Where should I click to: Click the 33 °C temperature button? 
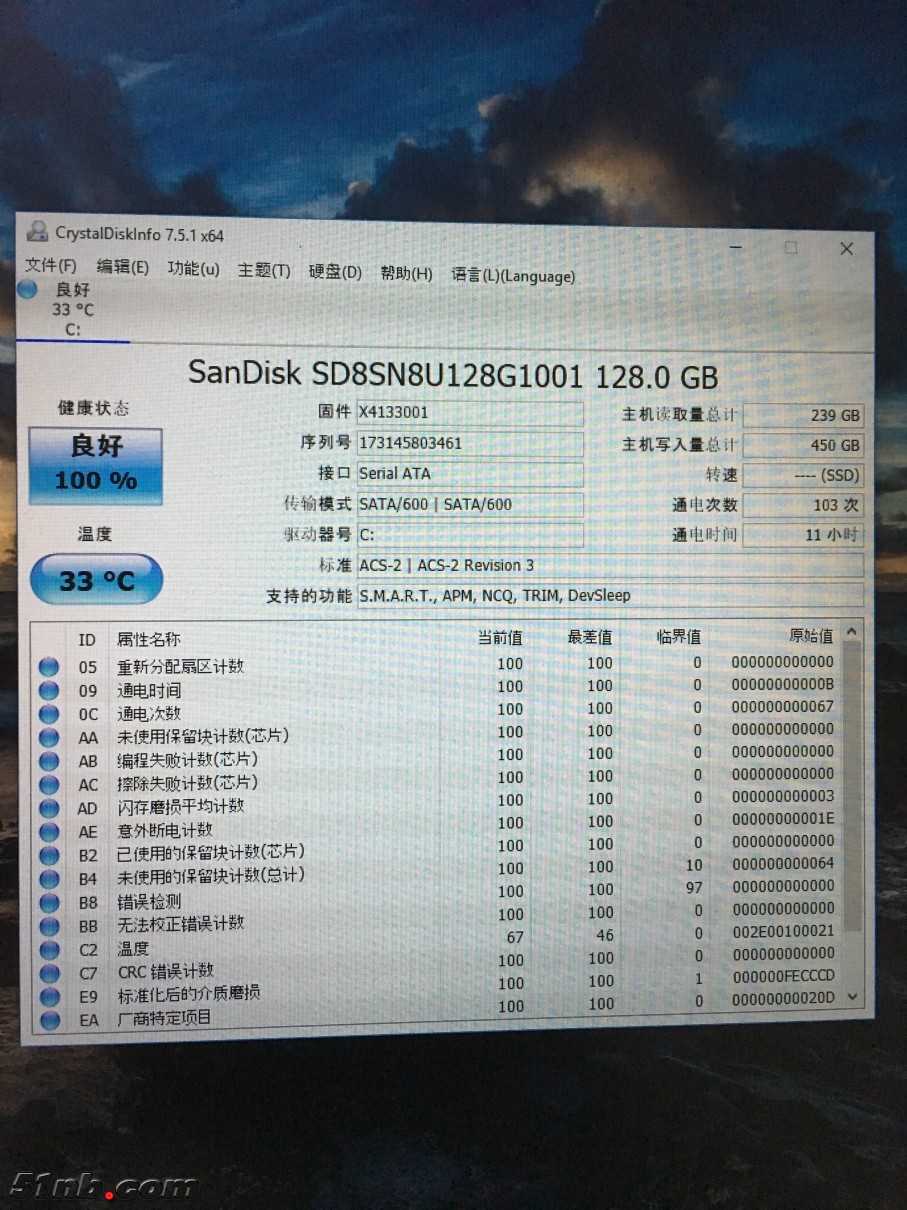click(96, 579)
